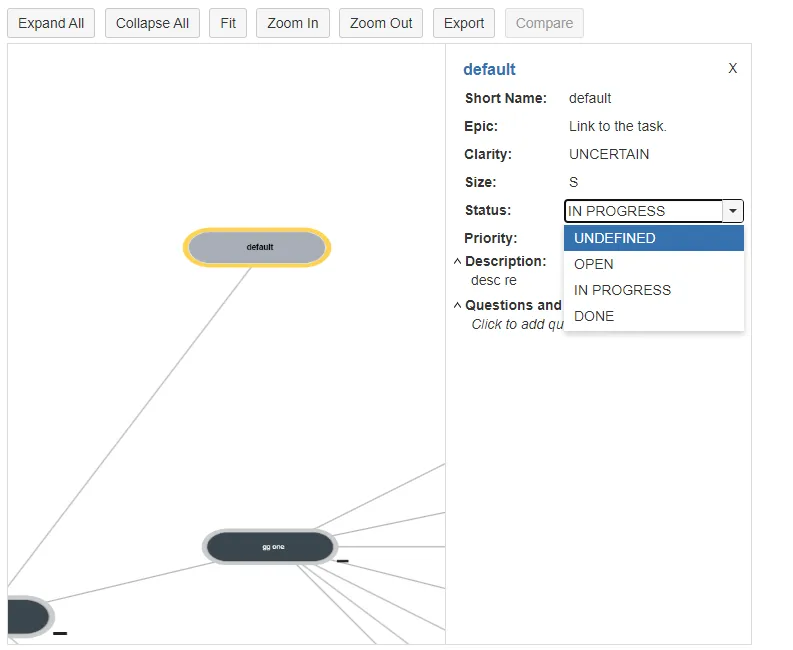
Task: Collapse the bottom-left node's minus icon
Action: point(60,633)
